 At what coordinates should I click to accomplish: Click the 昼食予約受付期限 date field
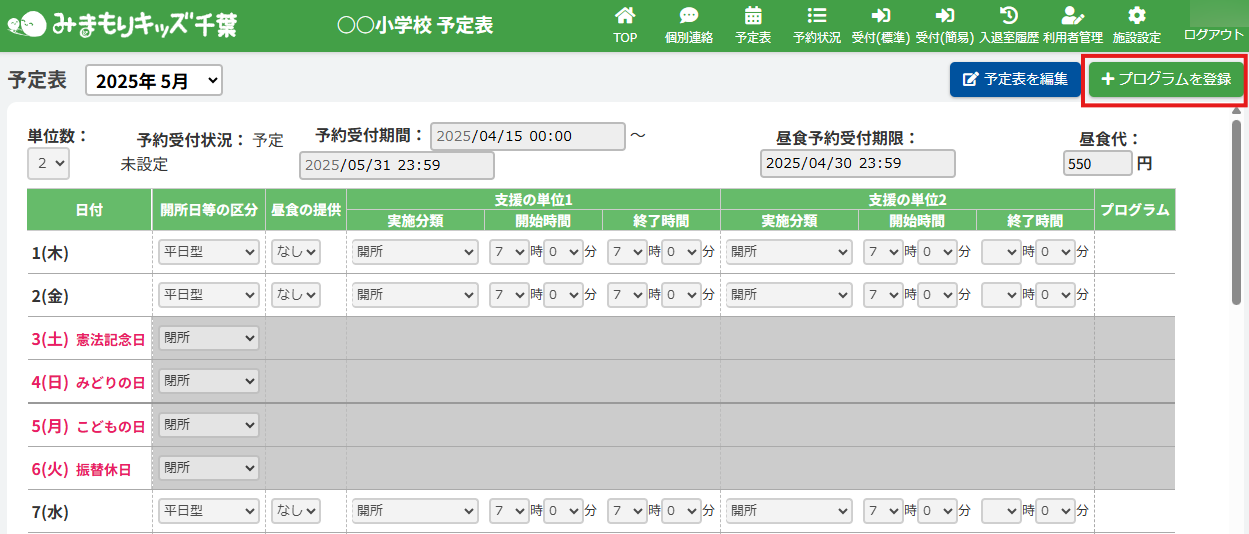coord(857,164)
